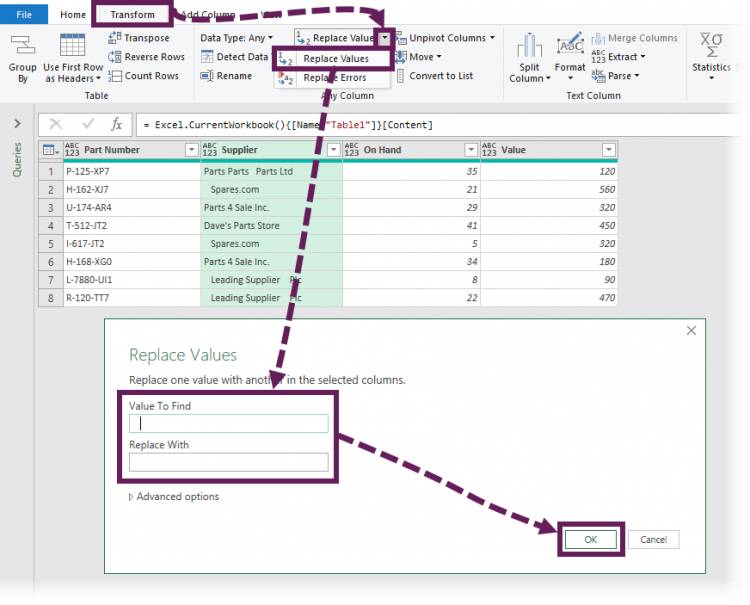Click the table corner menu icon

[x=50, y=150]
